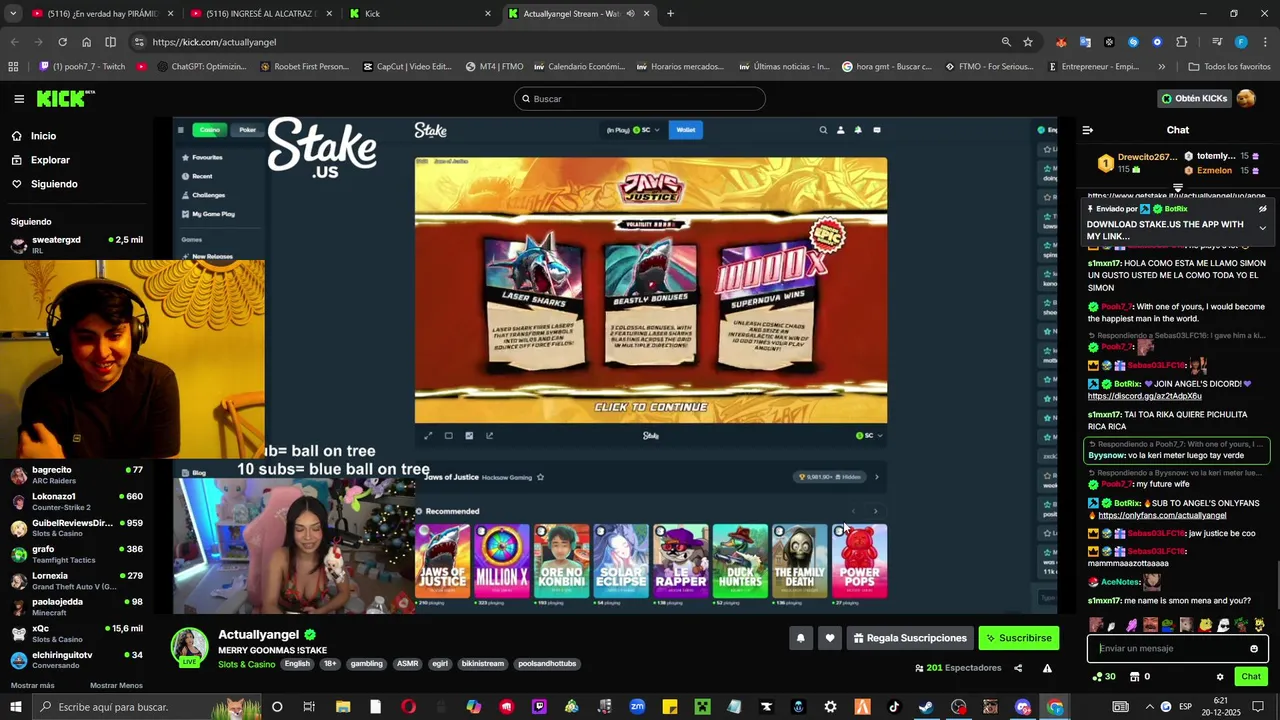This screenshot has width=1280, height=720.
Task: Report stream with warning icon
Action: (1047, 668)
